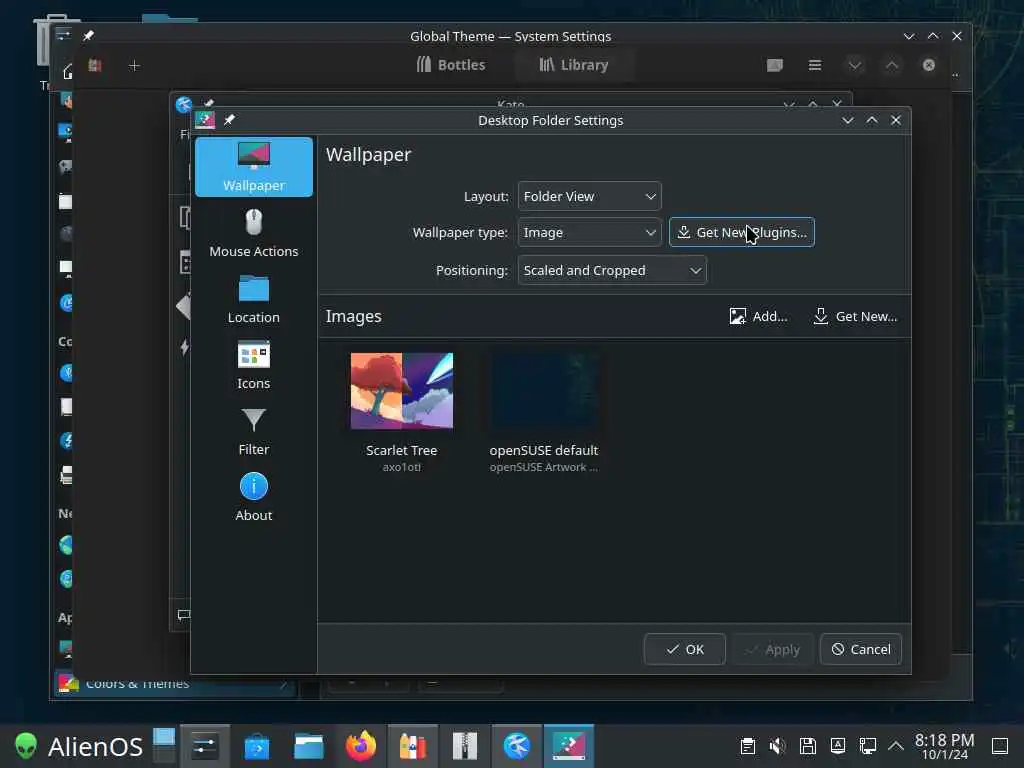The width and height of the screenshot is (1024, 768).
Task: Open the Wallpaper type dropdown set to Image
Action: 589,232
